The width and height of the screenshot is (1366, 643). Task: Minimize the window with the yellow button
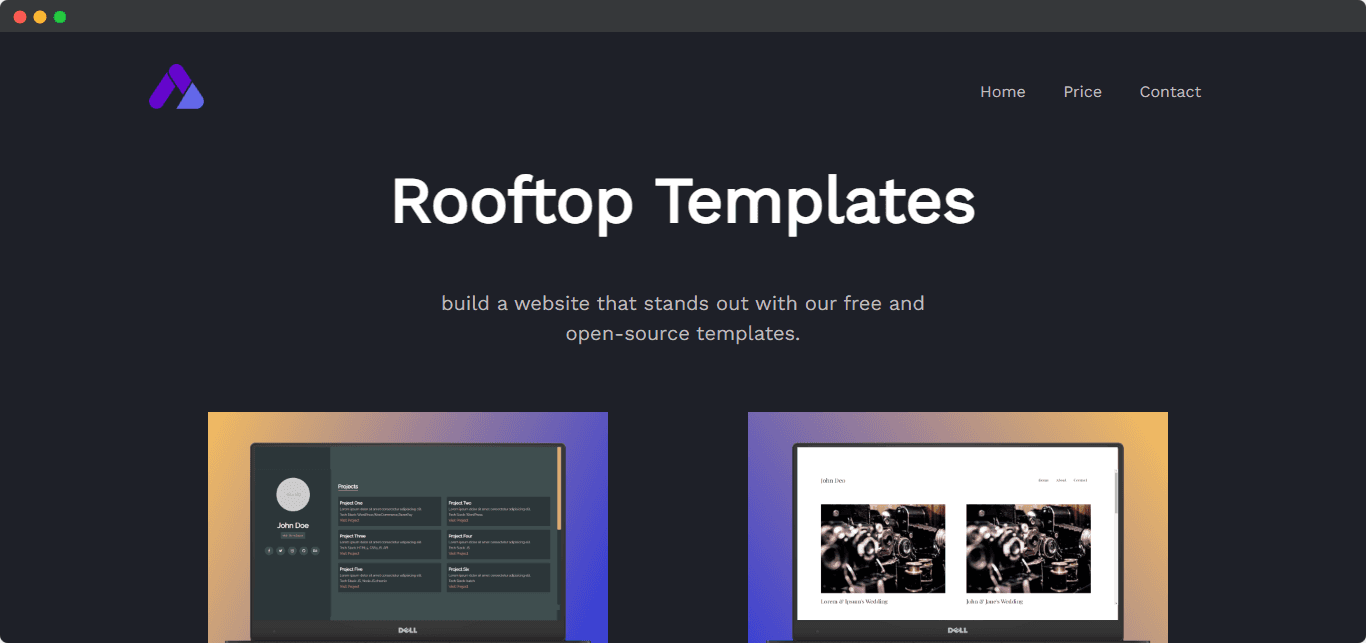click(40, 17)
